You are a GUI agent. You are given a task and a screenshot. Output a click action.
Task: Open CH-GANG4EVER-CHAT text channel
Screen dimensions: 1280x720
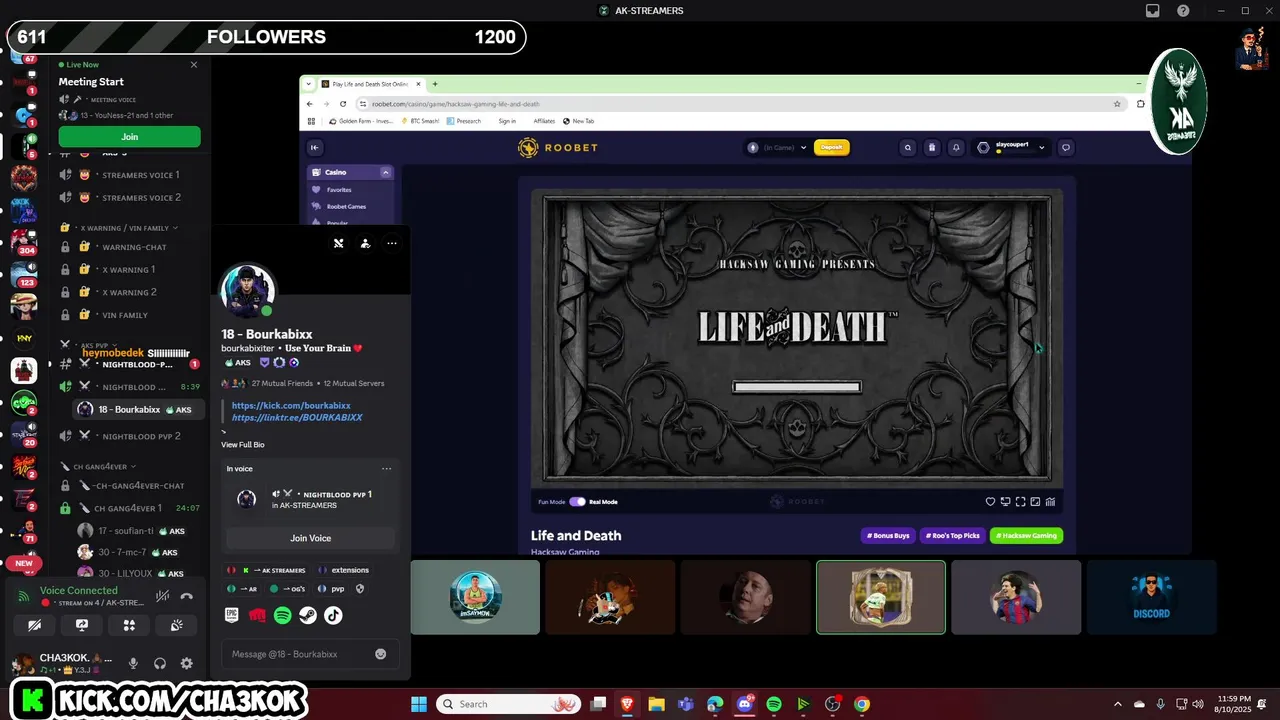pyautogui.click(x=128, y=486)
